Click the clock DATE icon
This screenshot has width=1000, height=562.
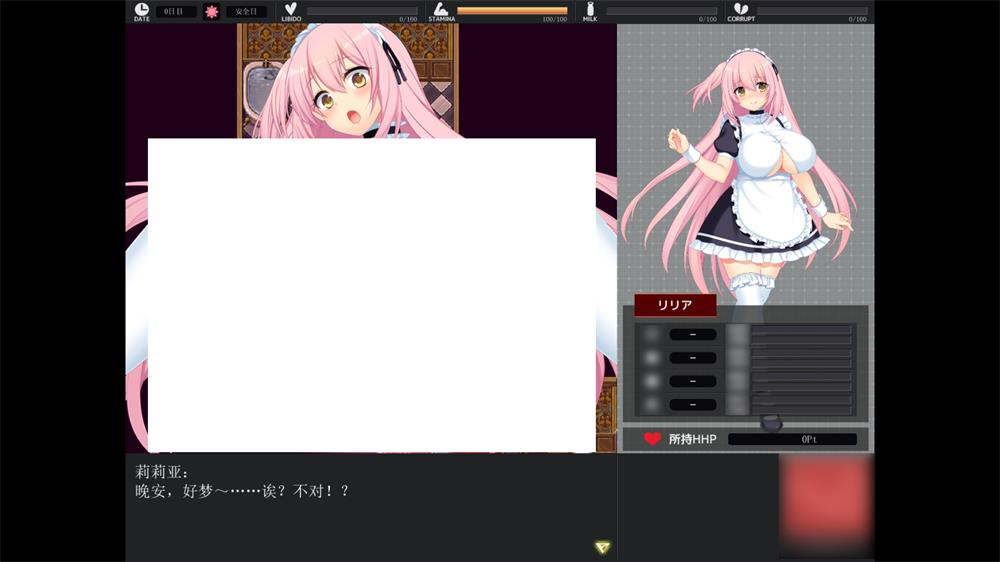[x=141, y=10]
